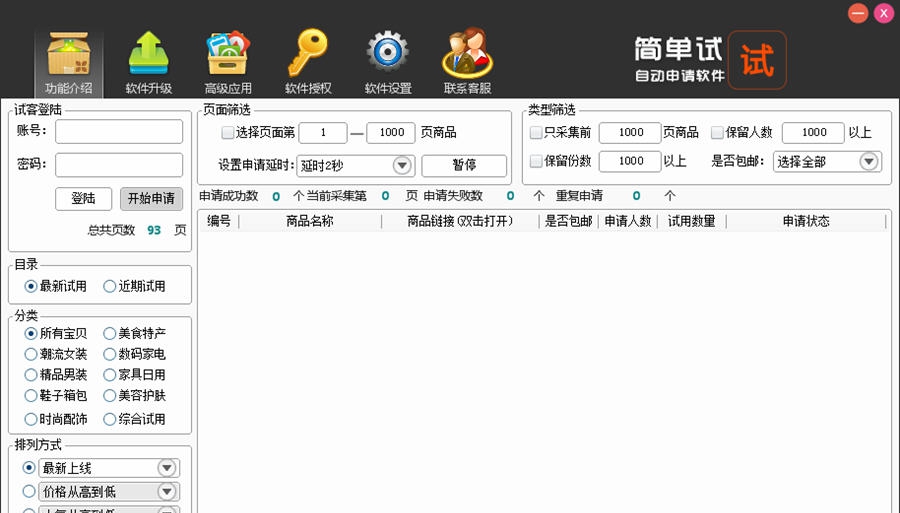Click the 编号 column header
This screenshot has width=900, height=513.
pyautogui.click(x=219, y=221)
